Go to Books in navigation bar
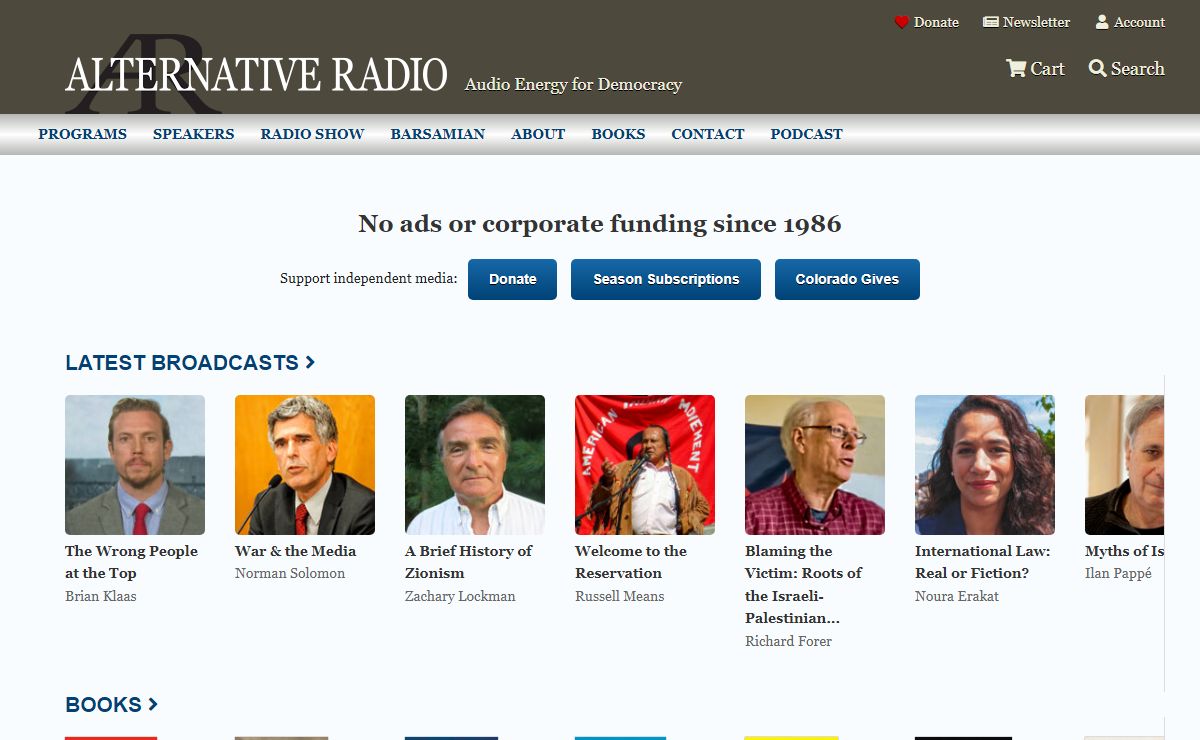The height and width of the screenshot is (740, 1200). point(618,134)
